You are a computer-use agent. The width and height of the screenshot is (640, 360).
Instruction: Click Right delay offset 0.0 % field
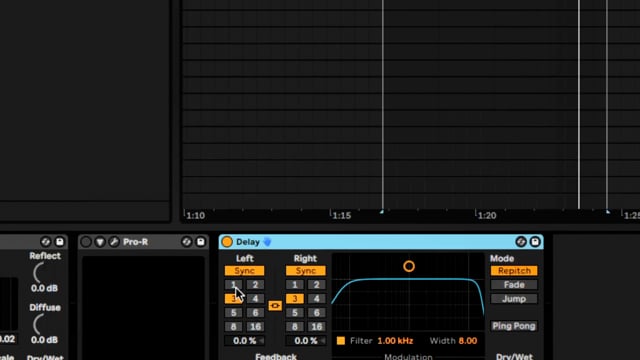306,341
